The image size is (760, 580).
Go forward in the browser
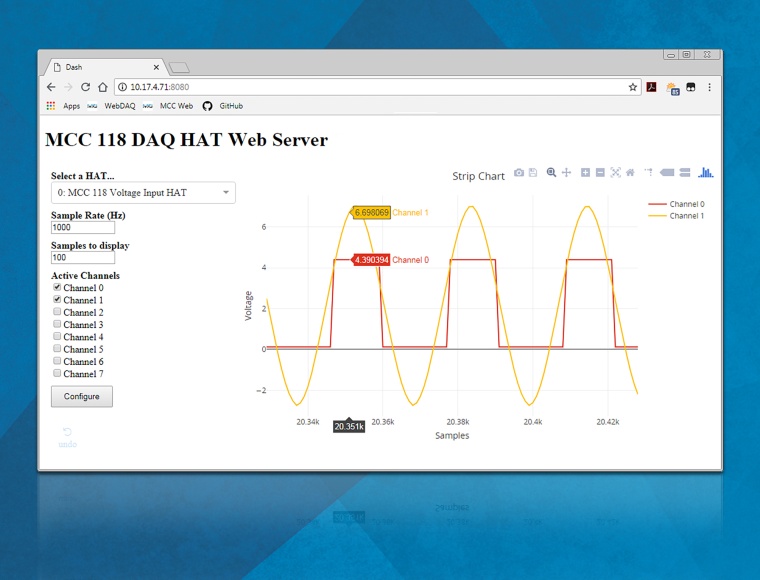coord(68,87)
